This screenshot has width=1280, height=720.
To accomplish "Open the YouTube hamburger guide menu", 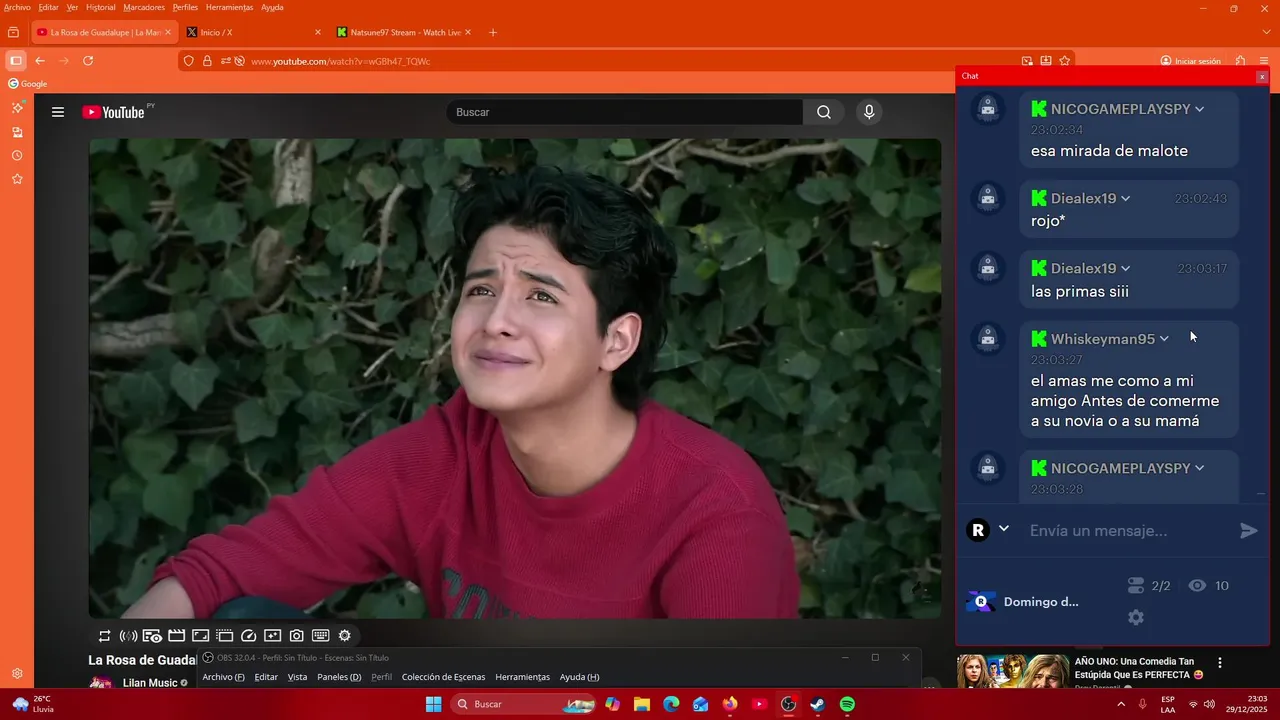I will point(58,112).
